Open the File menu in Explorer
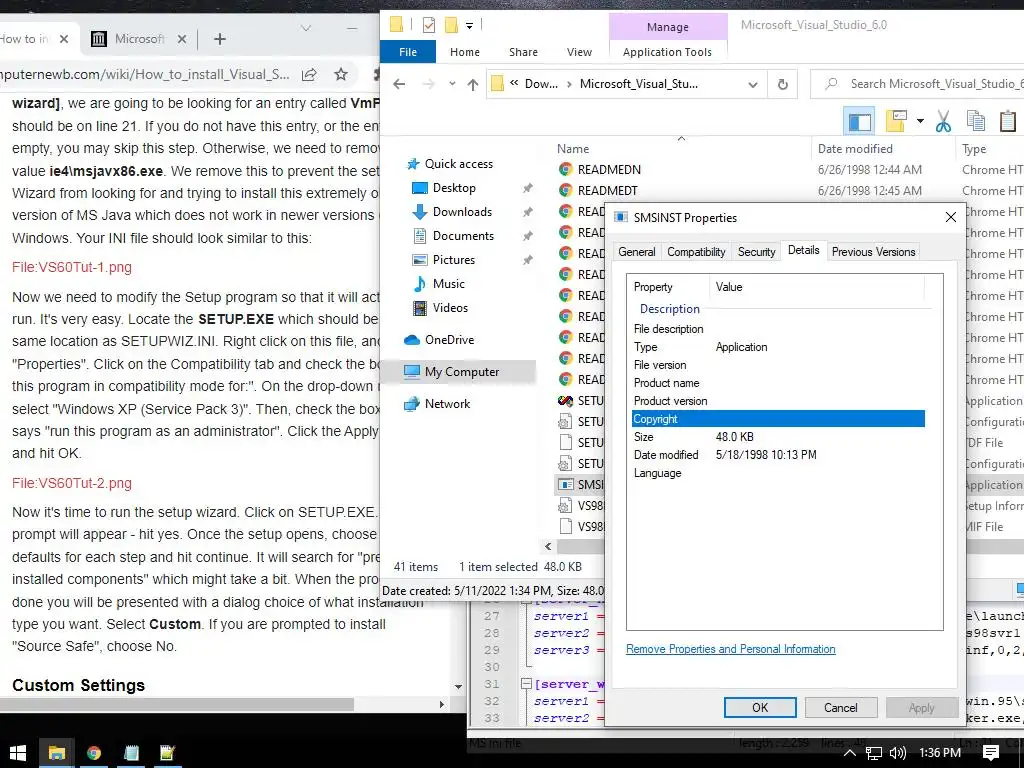Viewport: 1024px width, 768px height. tap(408, 52)
